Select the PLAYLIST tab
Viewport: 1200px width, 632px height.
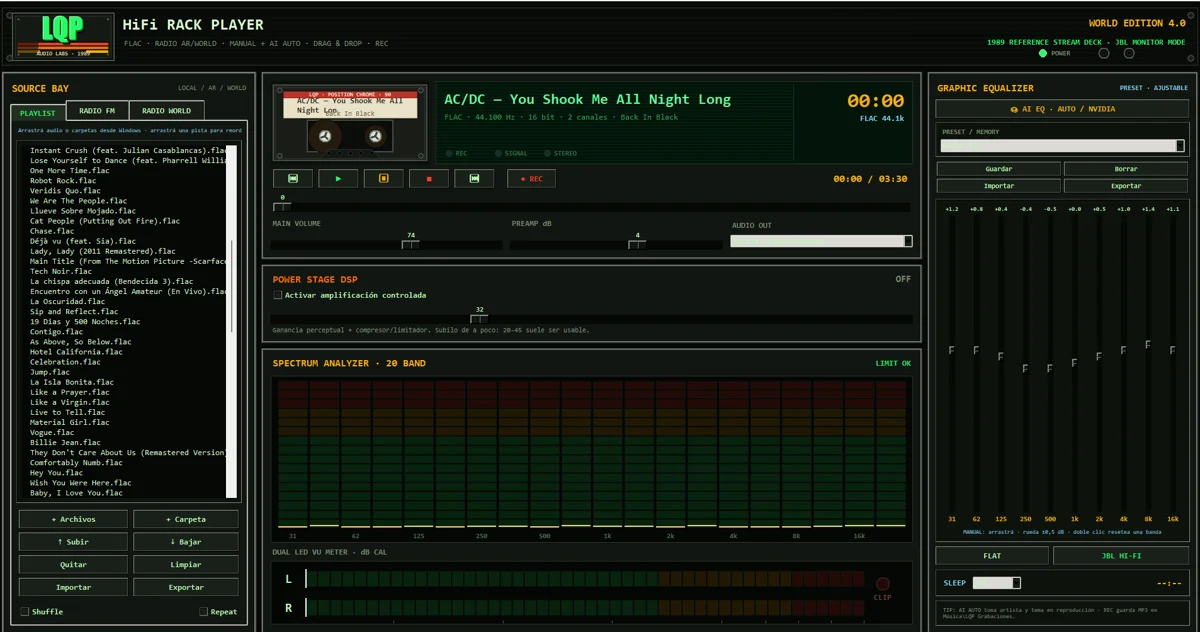pyautogui.click(x=38, y=113)
